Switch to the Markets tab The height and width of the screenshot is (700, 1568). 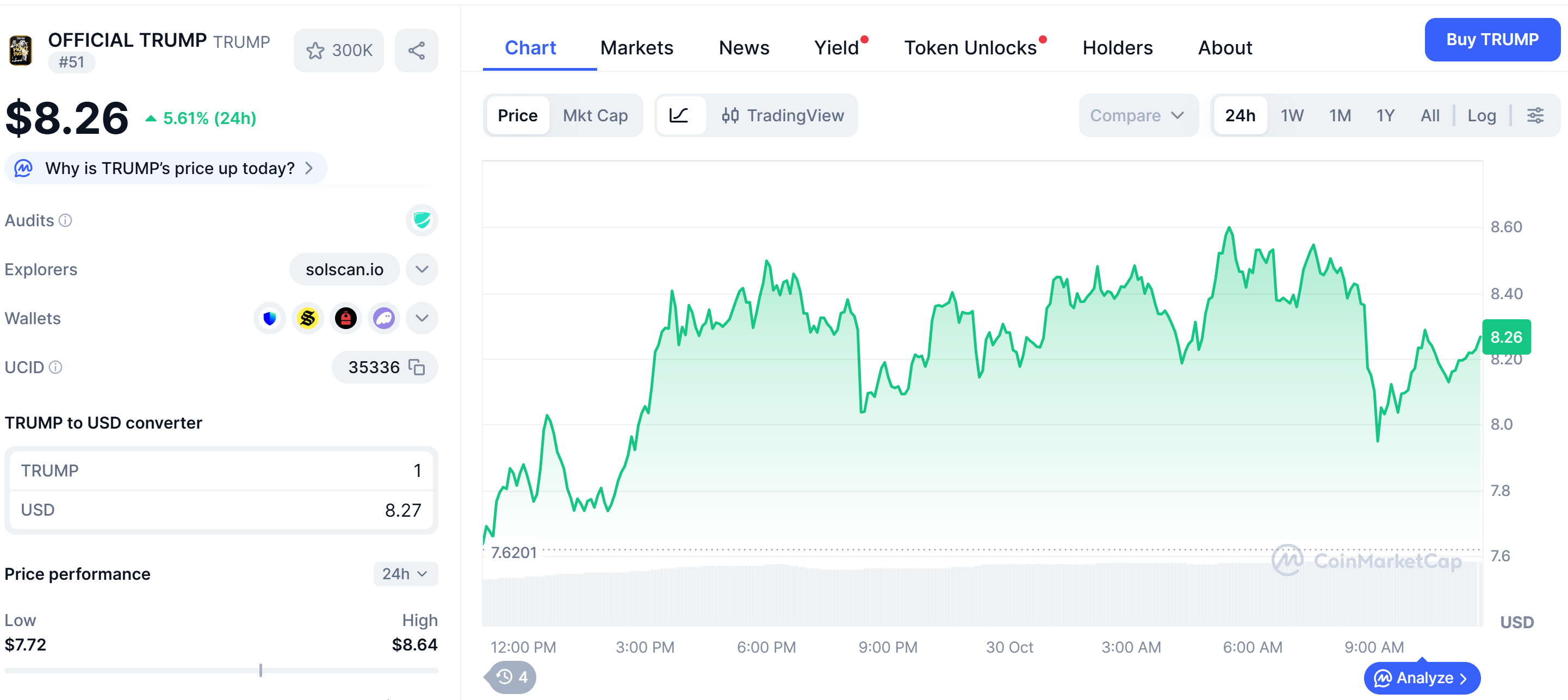point(636,47)
